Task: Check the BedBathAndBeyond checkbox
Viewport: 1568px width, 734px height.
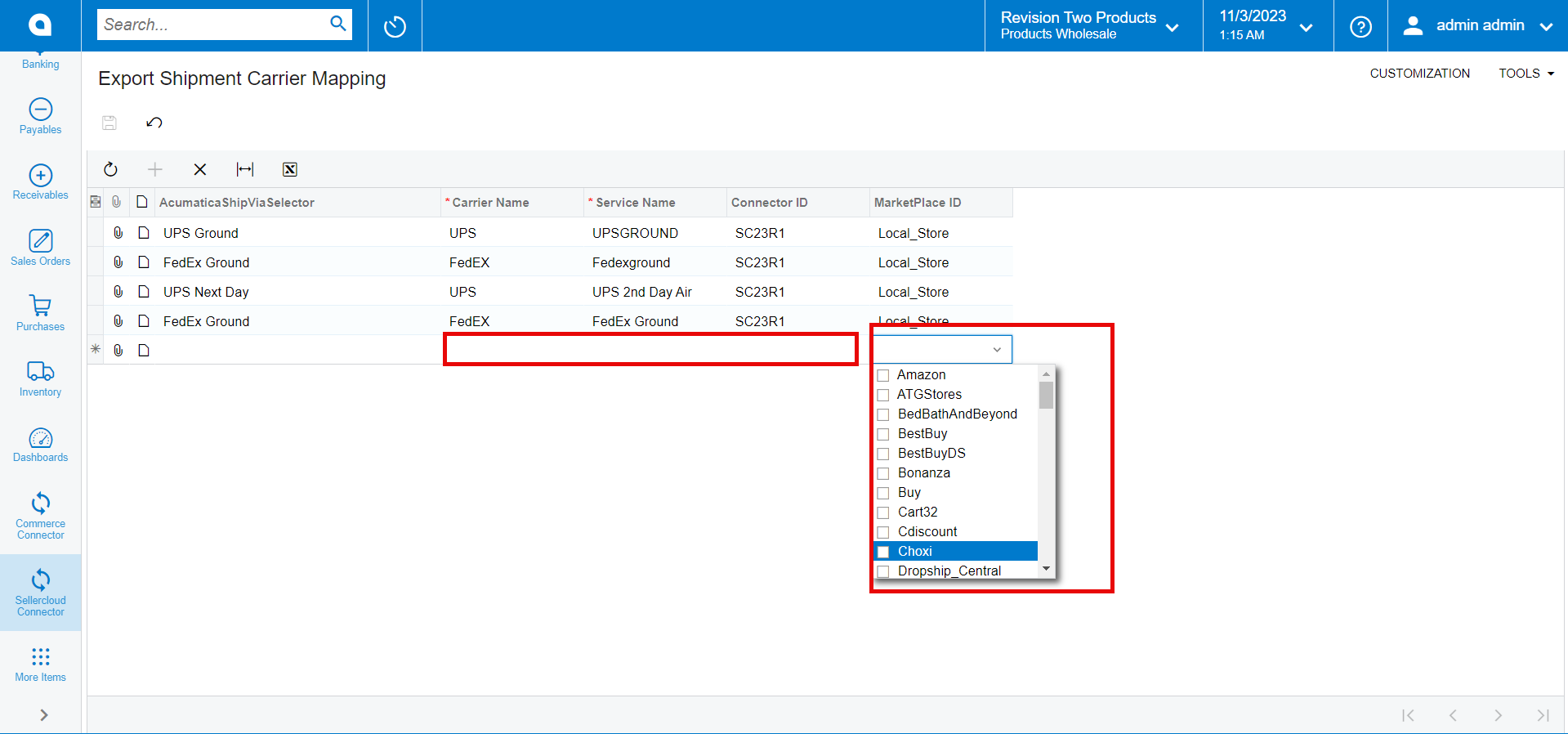Action: click(x=883, y=414)
